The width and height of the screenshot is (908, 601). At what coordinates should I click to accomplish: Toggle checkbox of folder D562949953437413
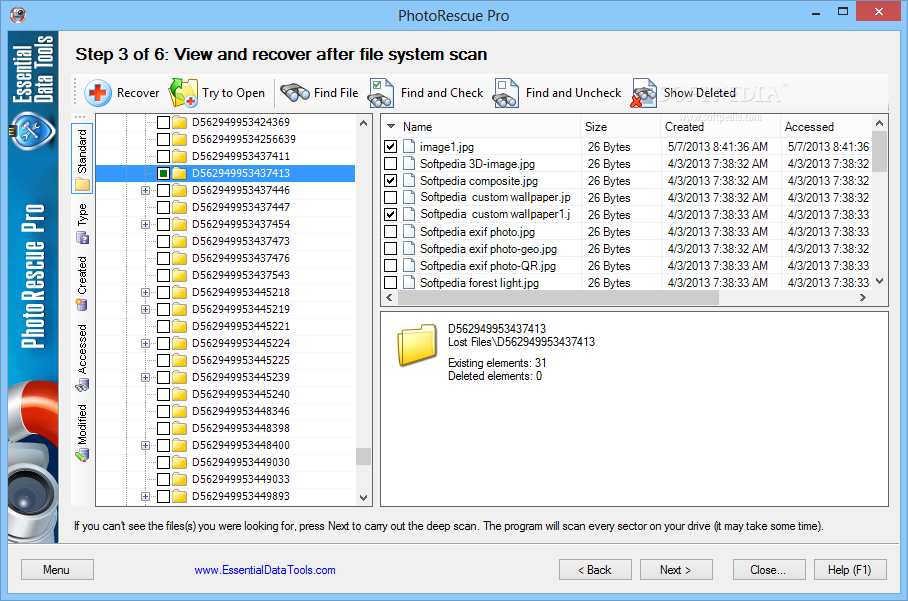pos(163,173)
